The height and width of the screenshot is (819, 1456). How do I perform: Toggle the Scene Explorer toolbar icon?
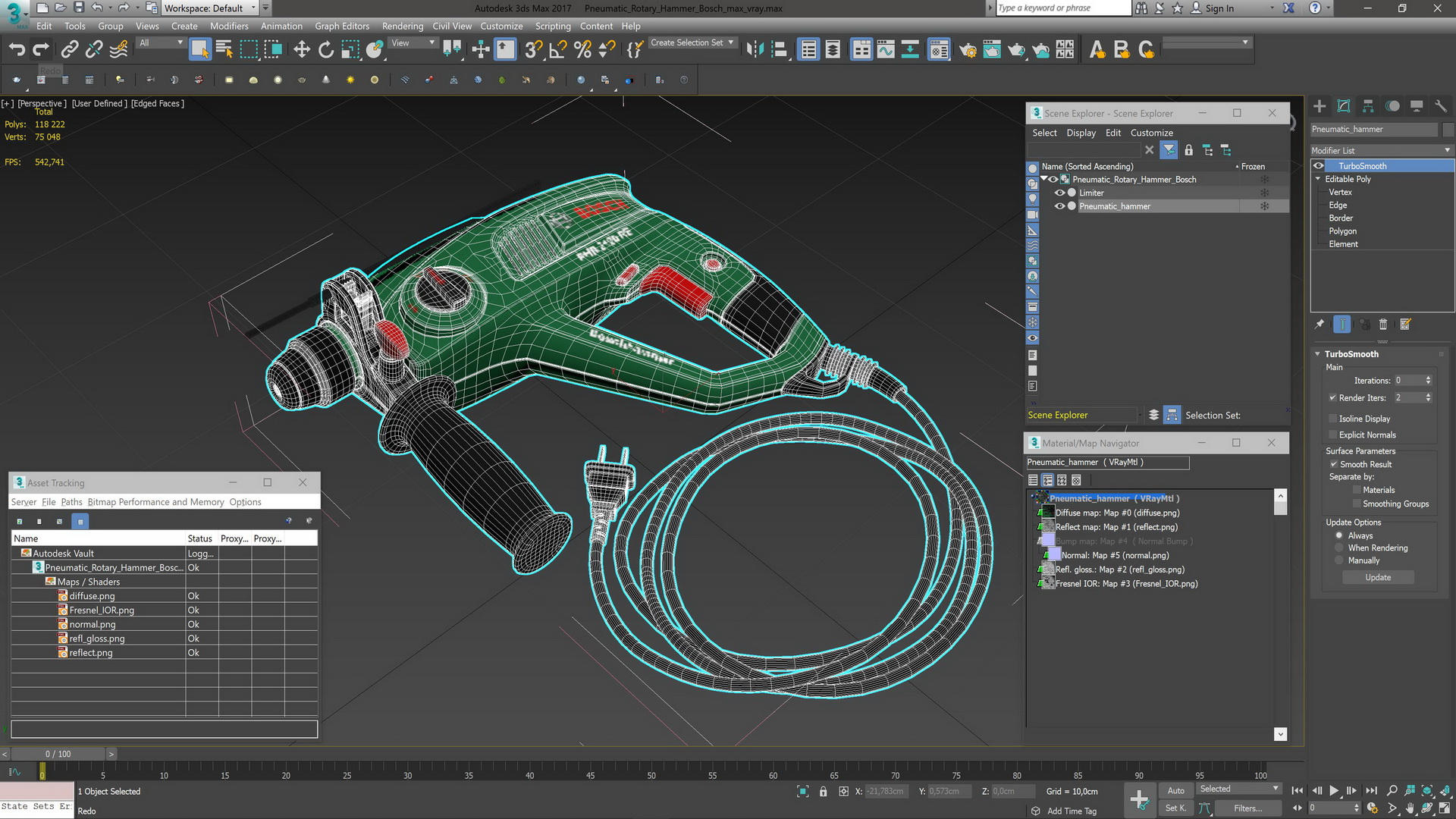(809, 50)
